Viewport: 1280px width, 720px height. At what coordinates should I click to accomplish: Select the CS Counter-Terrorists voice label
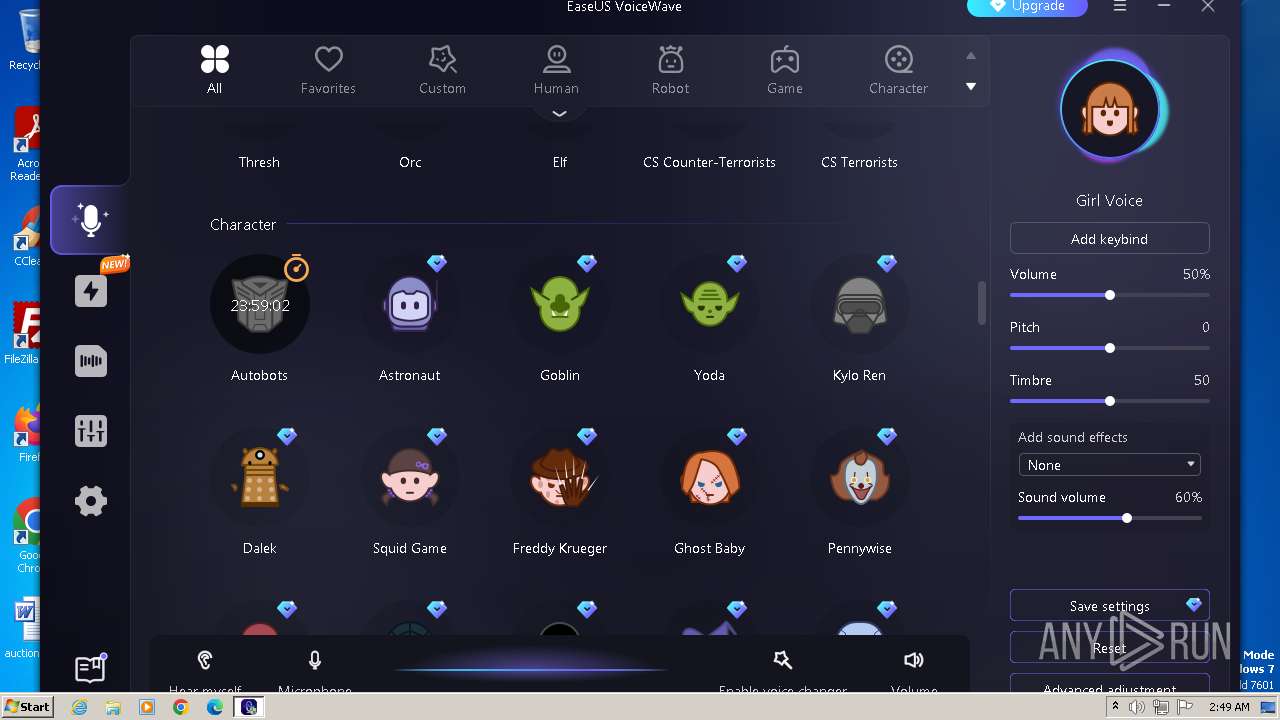[x=709, y=162]
